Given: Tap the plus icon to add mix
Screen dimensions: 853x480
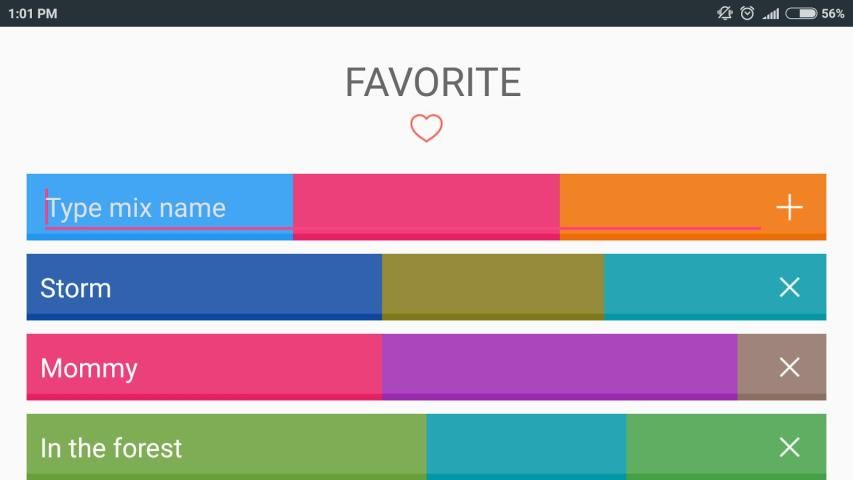Looking at the screenshot, I should pyautogui.click(x=789, y=207).
